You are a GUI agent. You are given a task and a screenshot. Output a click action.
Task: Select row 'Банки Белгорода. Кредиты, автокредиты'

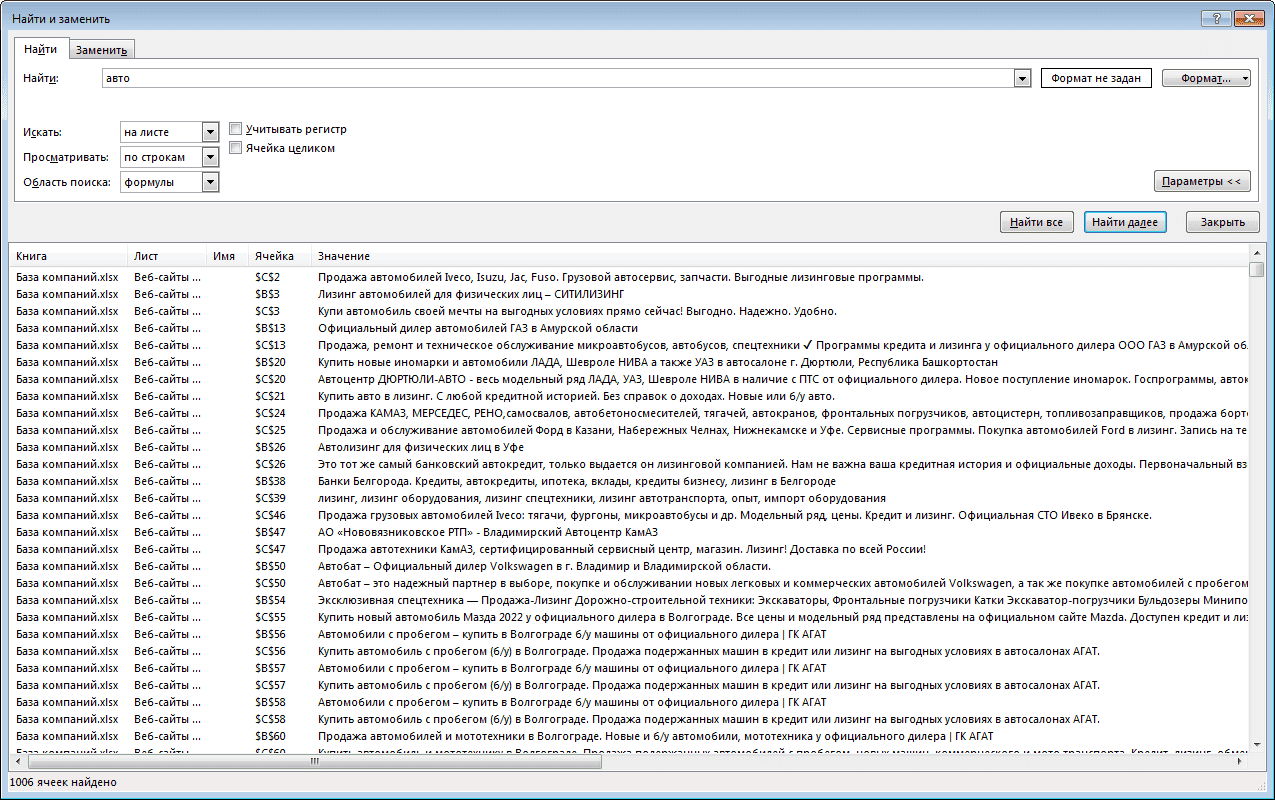[629, 481]
